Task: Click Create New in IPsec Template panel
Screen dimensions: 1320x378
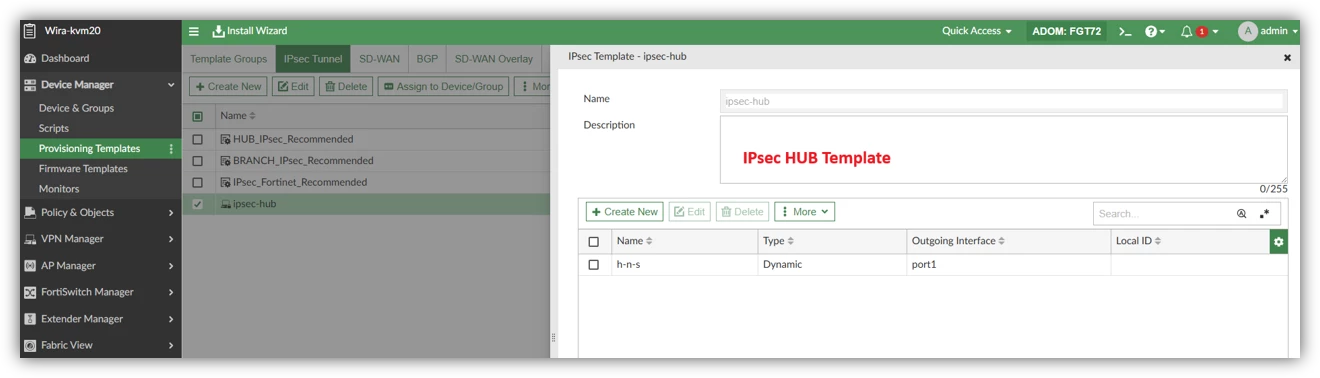Action: coord(624,212)
